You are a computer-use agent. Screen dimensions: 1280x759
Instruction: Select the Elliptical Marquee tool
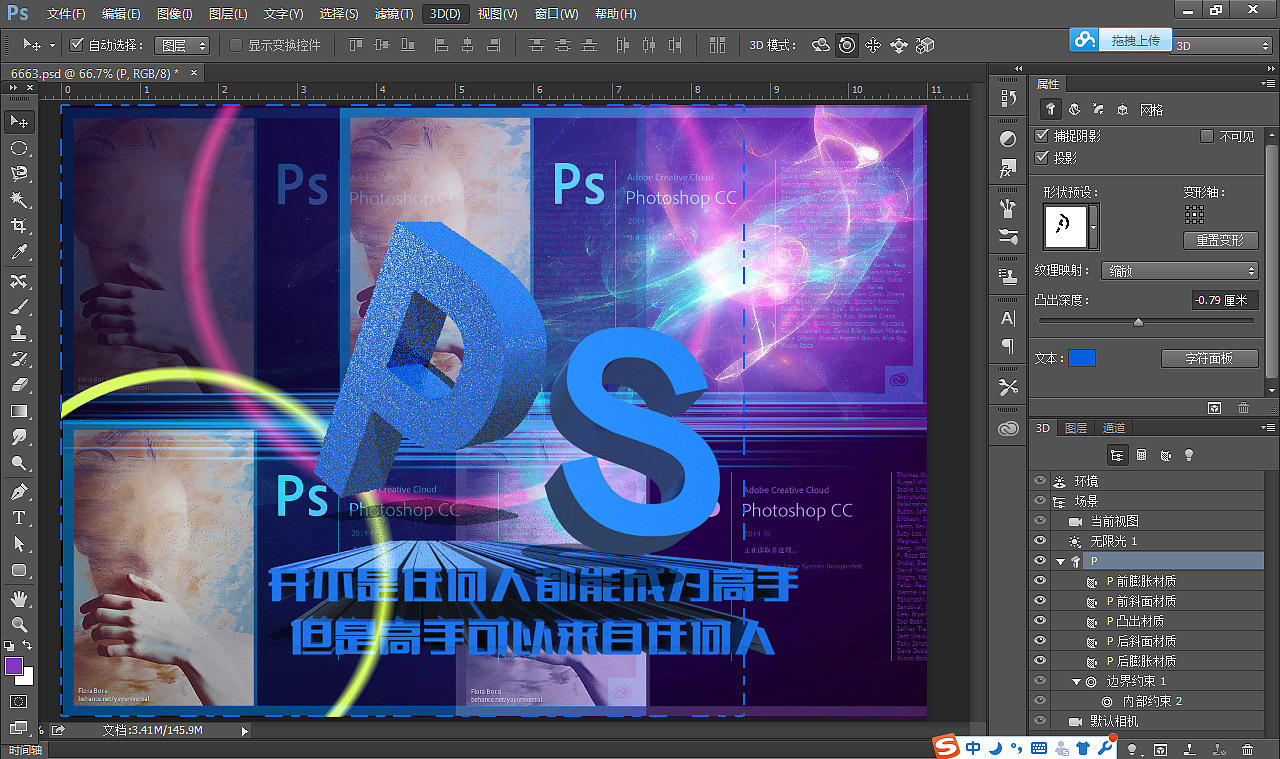19,148
